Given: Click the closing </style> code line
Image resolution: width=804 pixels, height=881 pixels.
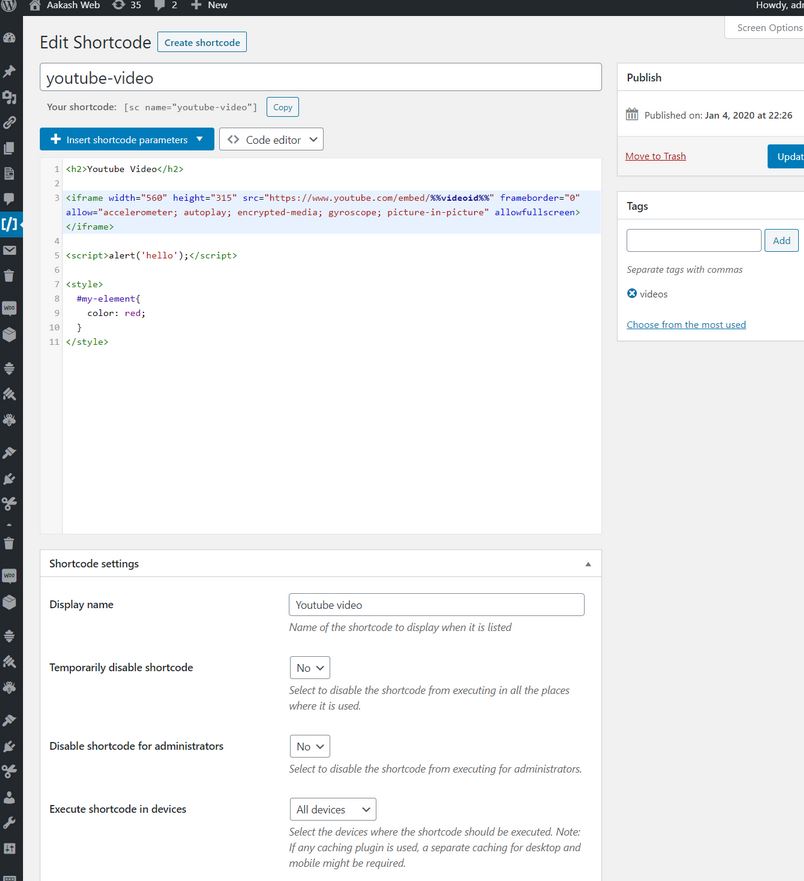Looking at the screenshot, I should [87, 342].
